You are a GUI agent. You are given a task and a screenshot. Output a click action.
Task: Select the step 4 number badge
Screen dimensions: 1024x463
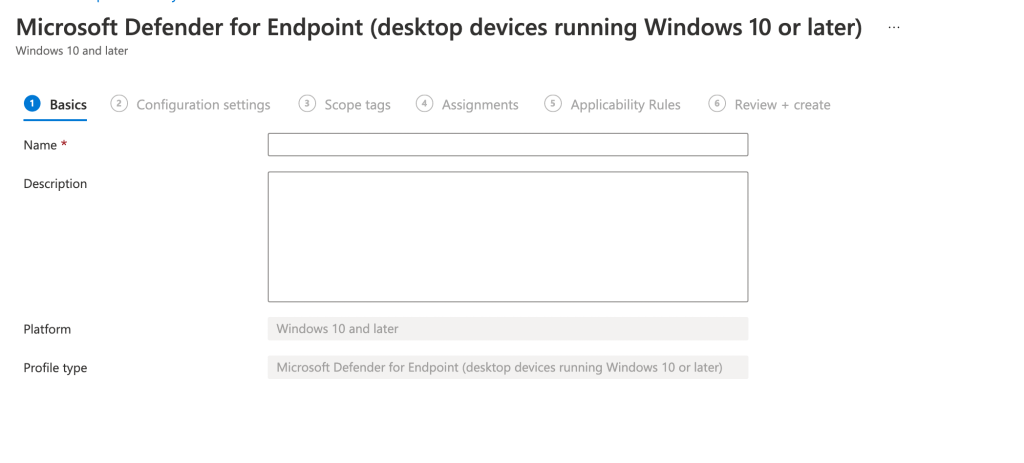424,104
